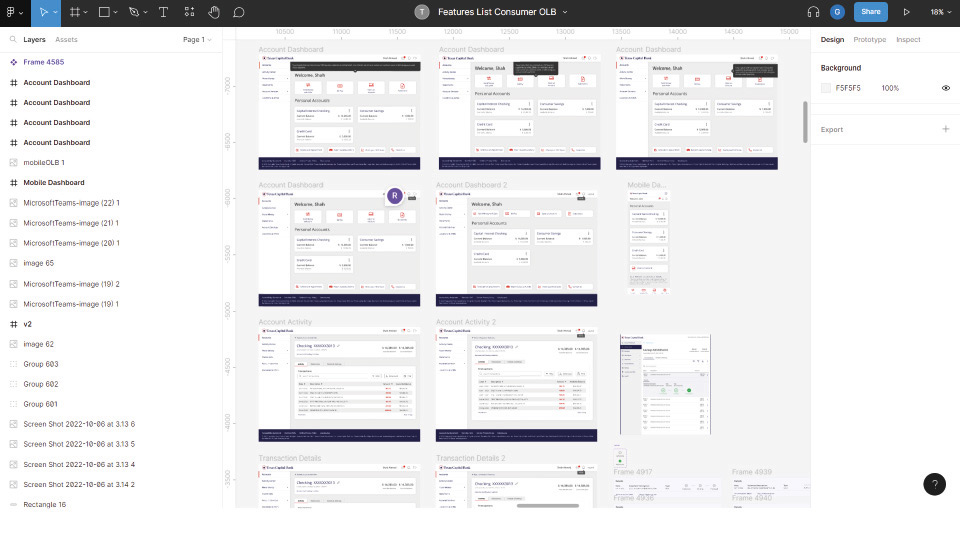This screenshot has width=960, height=540.
Task: Switch to the Prototype tab
Action: (869, 40)
